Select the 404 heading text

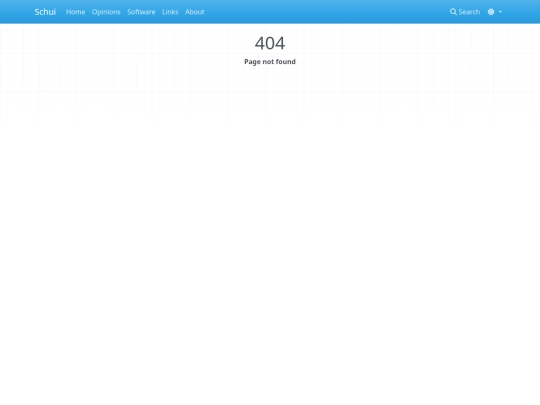pos(270,43)
